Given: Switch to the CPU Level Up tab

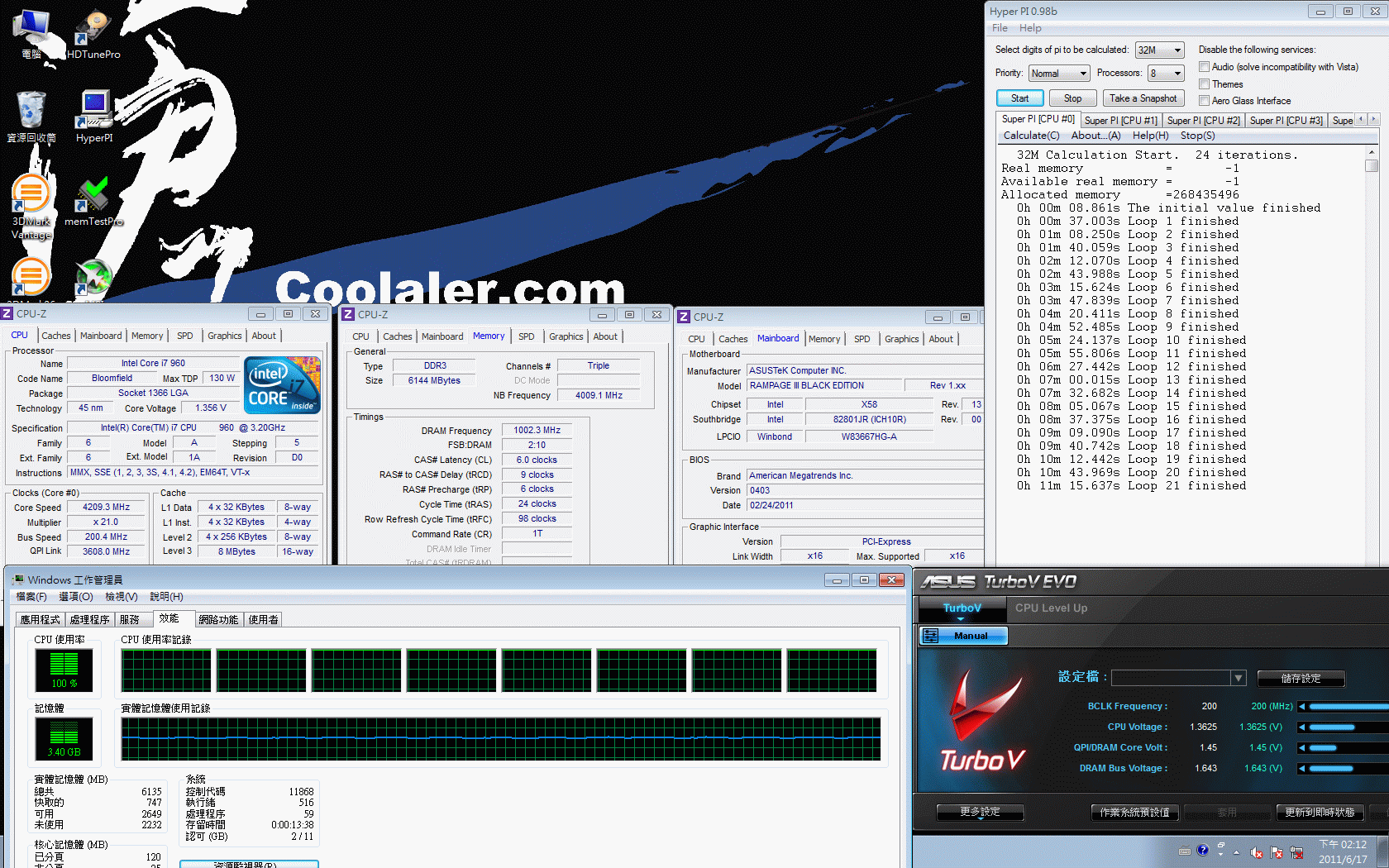Looking at the screenshot, I should [1051, 608].
